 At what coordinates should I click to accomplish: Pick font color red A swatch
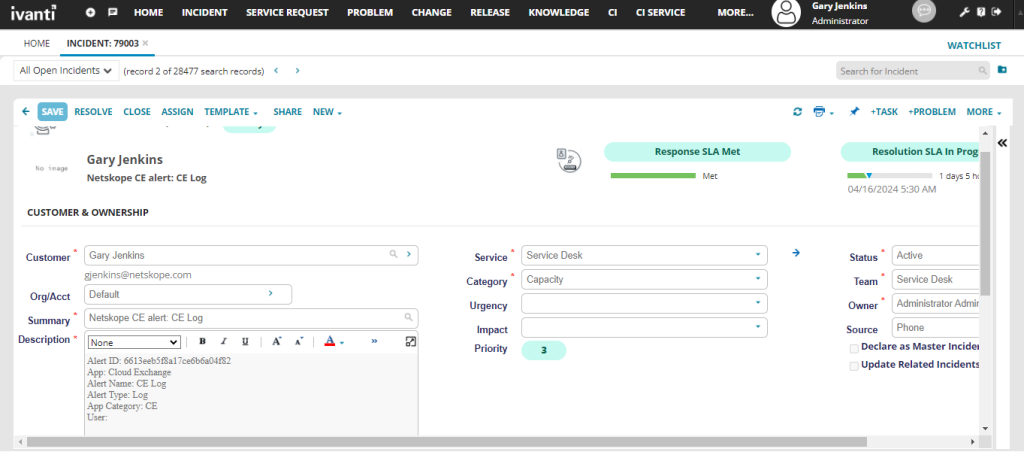pos(330,341)
